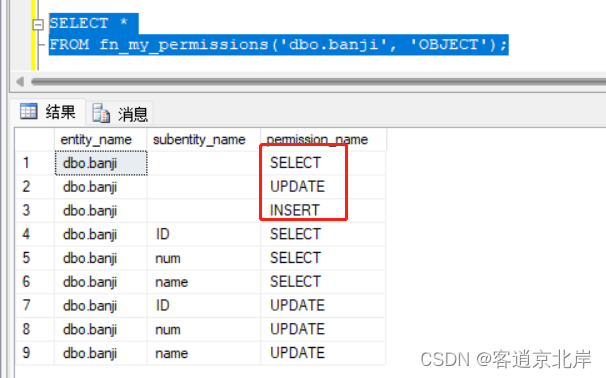
Task: Click dbo.banji cell in row 8
Action: [100, 329]
